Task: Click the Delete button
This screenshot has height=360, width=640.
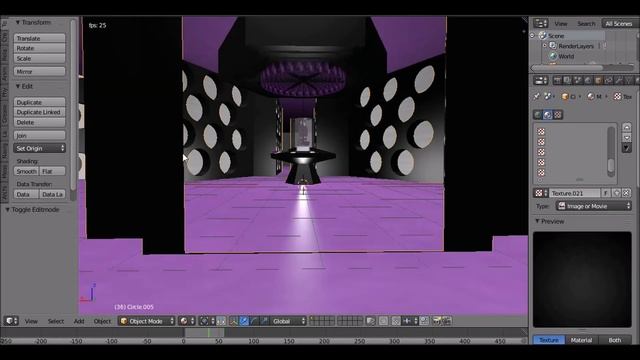Action: pos(40,122)
